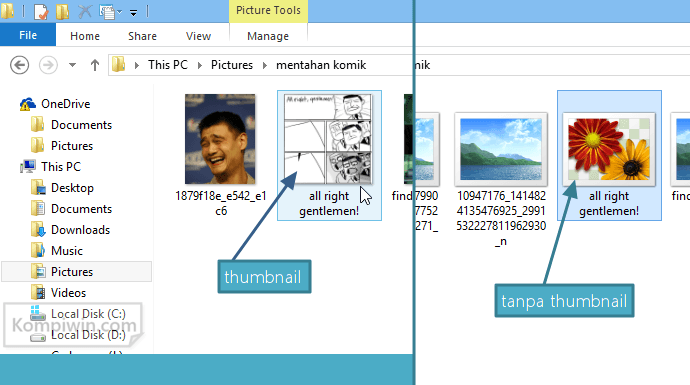Click the New folder icon in quick access toolbar
The image size is (690, 385).
click(x=62, y=11)
